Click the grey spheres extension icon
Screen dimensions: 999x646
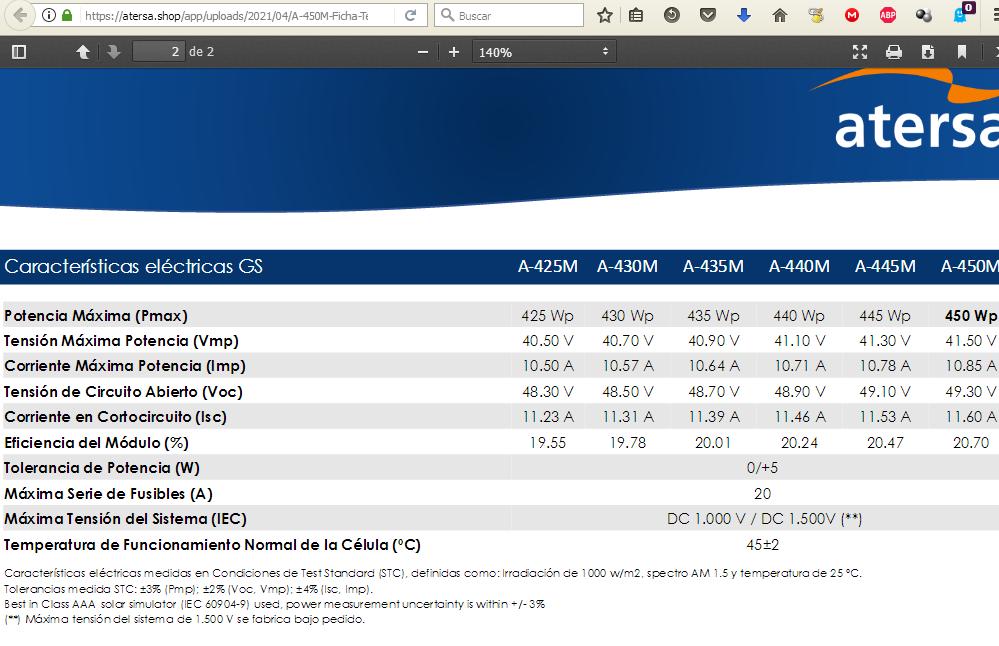924,15
